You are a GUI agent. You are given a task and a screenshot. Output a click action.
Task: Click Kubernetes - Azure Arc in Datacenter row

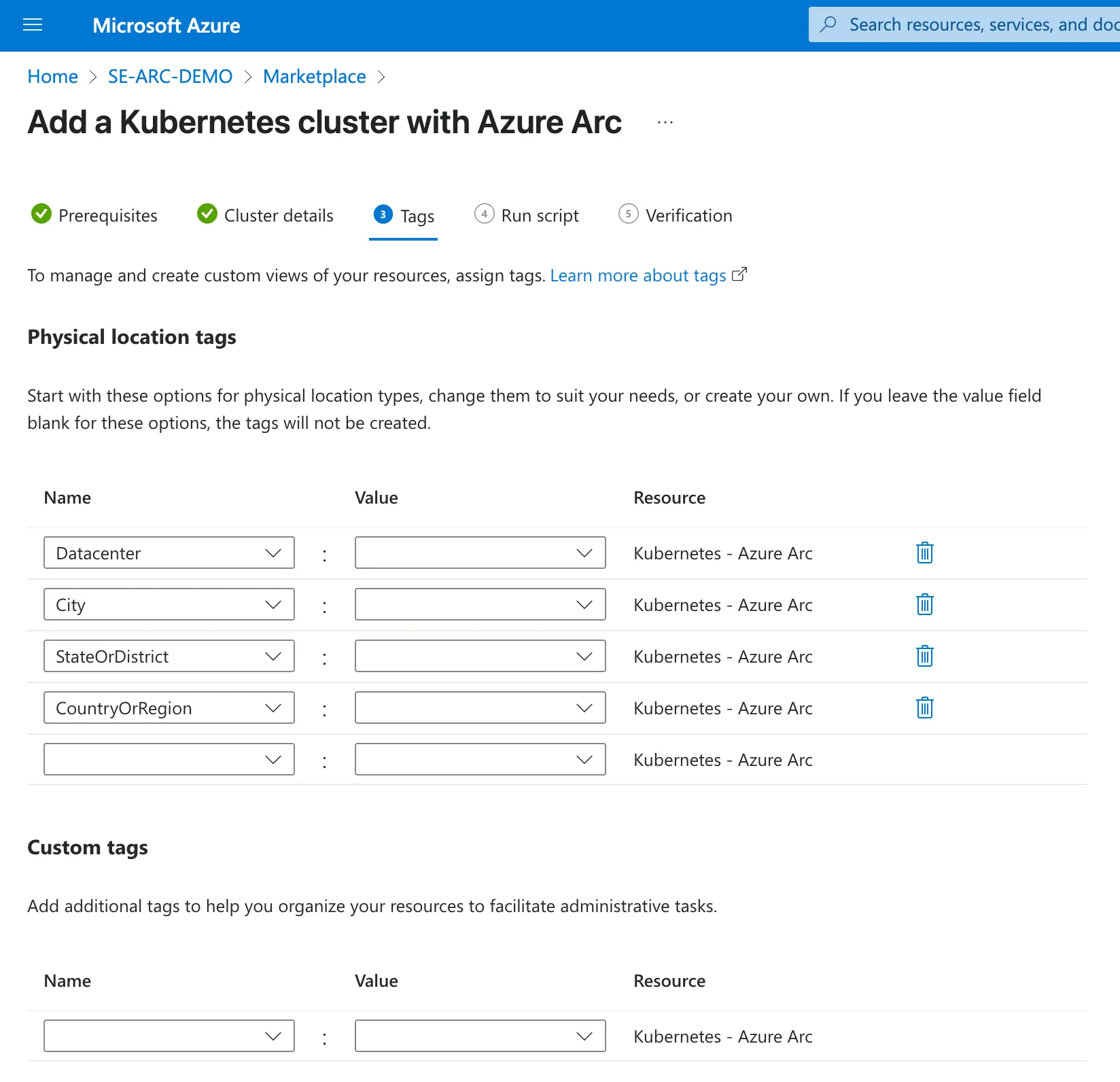tap(723, 553)
